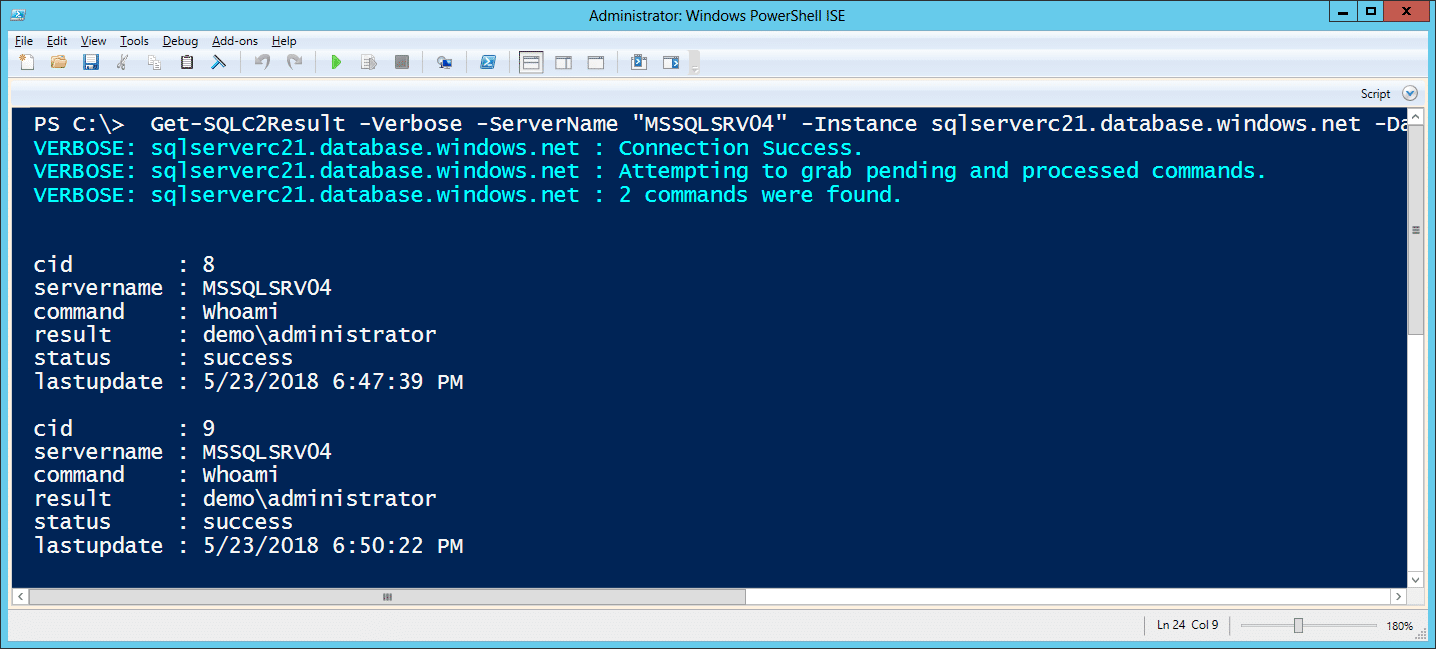Paste clipboard contents via toolbar
The image size is (1436, 649).
pos(186,63)
